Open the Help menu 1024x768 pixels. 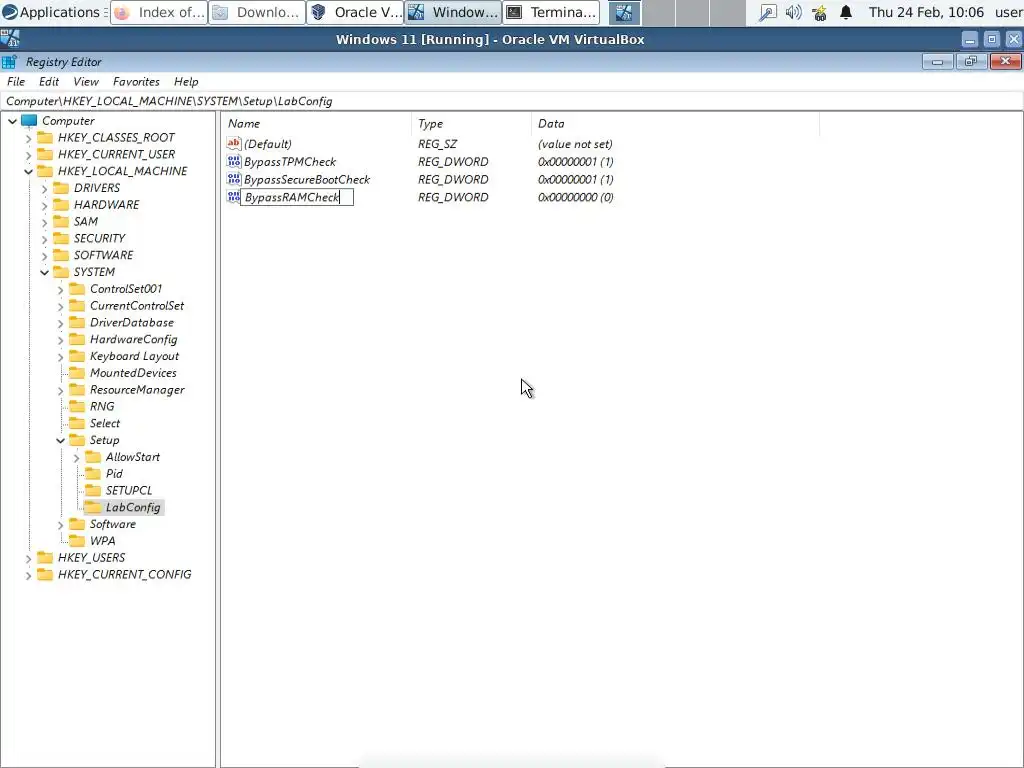(186, 82)
